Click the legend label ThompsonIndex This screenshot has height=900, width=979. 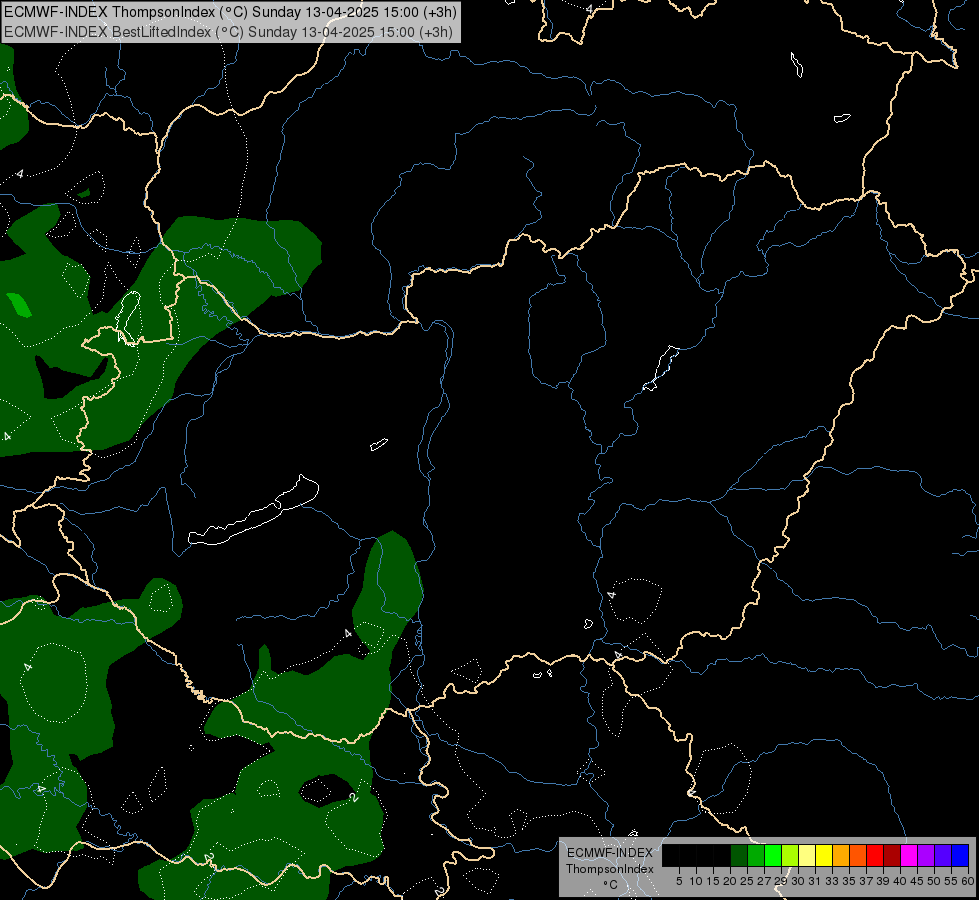(610, 869)
